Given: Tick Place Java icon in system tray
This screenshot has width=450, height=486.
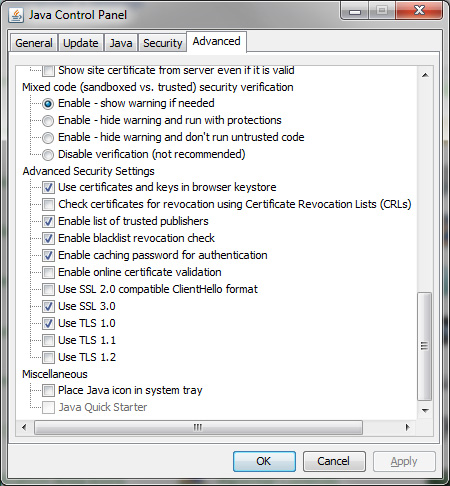Looking at the screenshot, I should [x=48, y=390].
